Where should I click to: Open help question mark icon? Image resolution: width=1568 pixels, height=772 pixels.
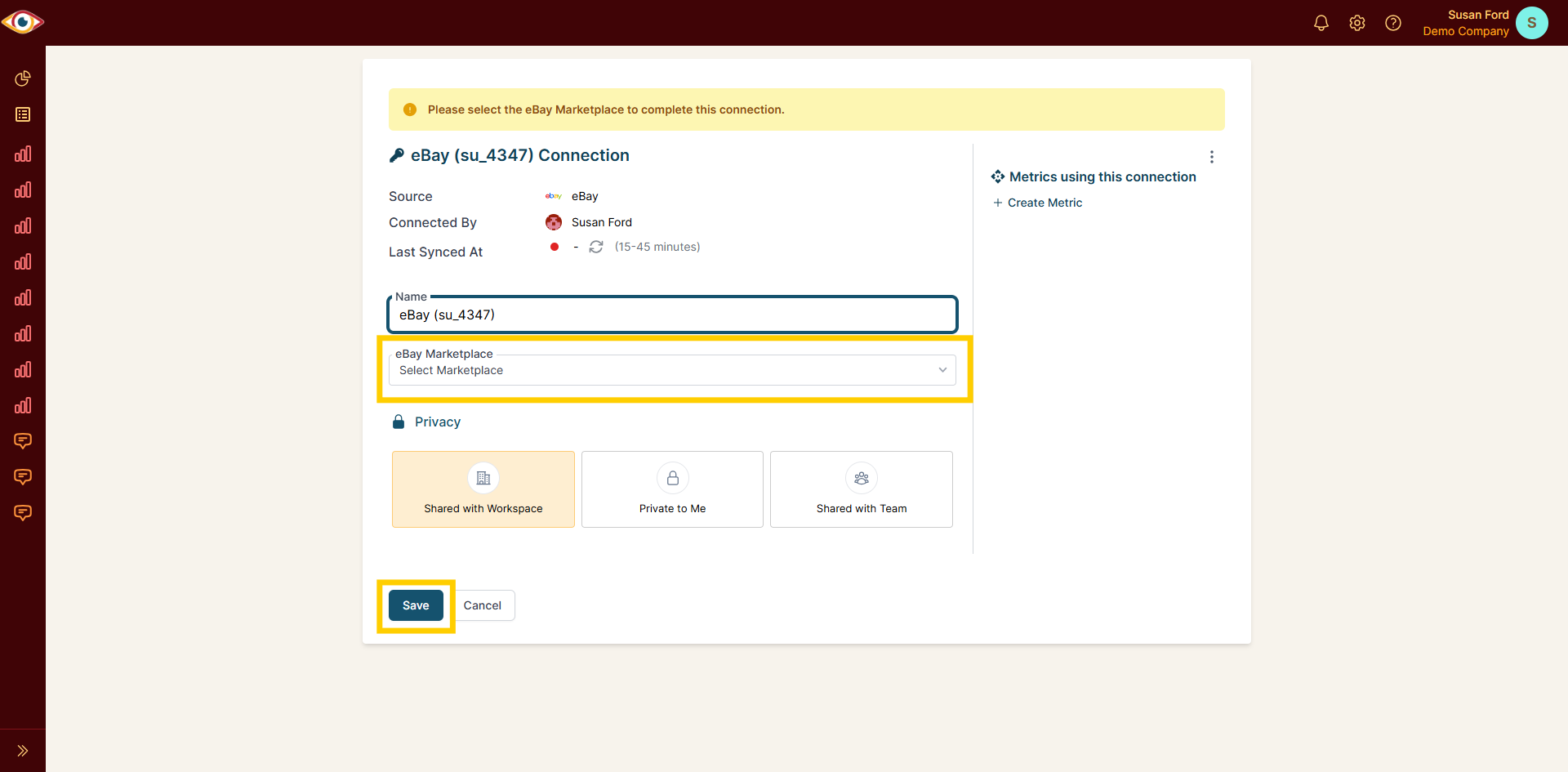coord(1393,23)
